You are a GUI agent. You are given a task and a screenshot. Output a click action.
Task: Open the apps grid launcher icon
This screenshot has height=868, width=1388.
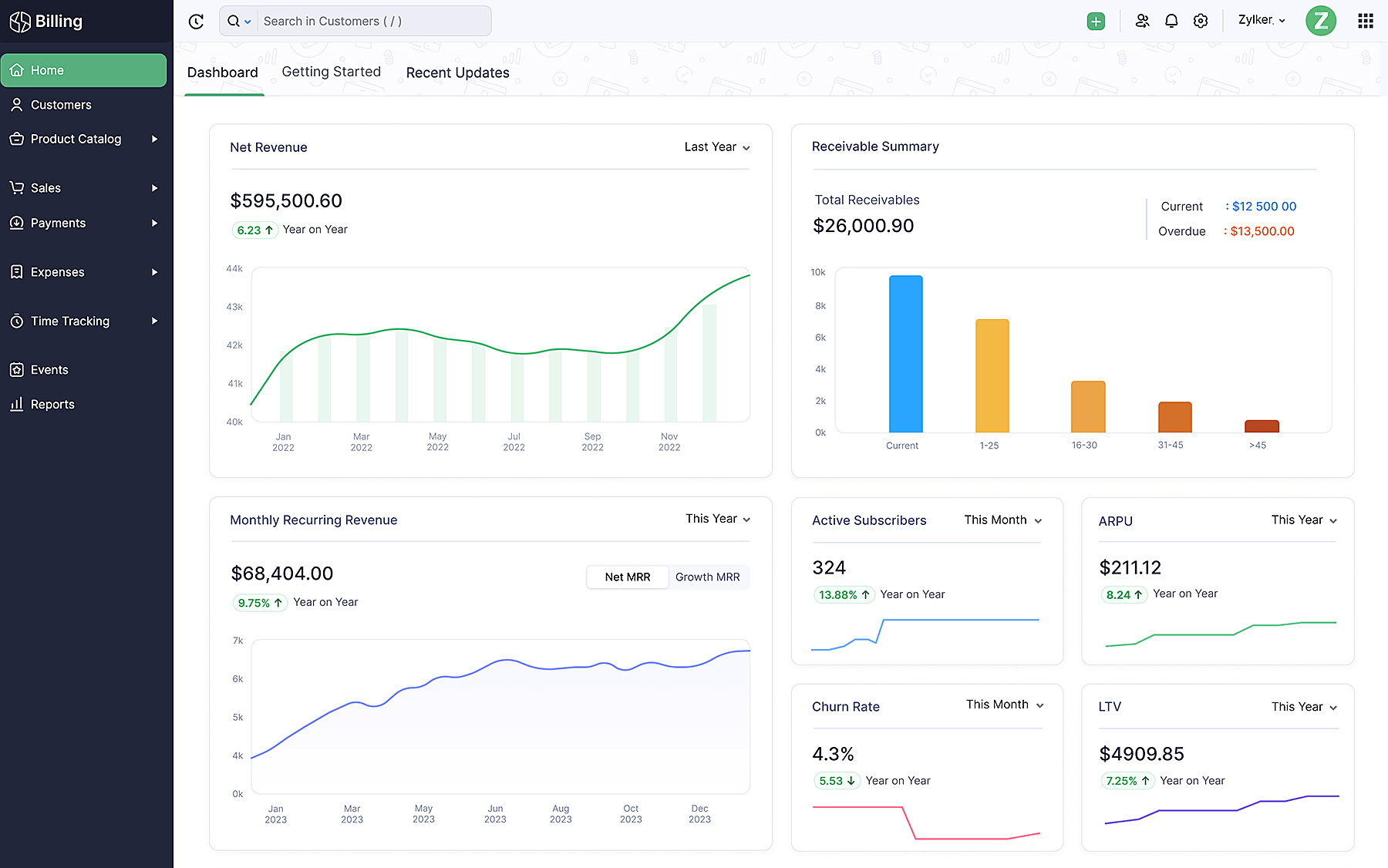pyautogui.click(x=1365, y=22)
